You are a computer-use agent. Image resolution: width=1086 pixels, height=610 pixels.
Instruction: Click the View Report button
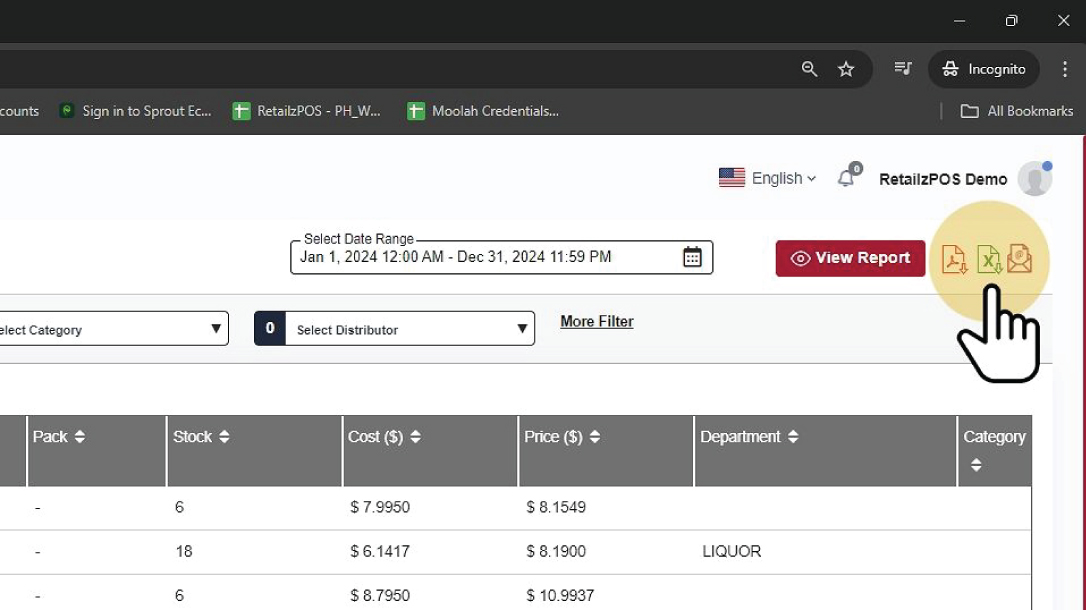[850, 258]
